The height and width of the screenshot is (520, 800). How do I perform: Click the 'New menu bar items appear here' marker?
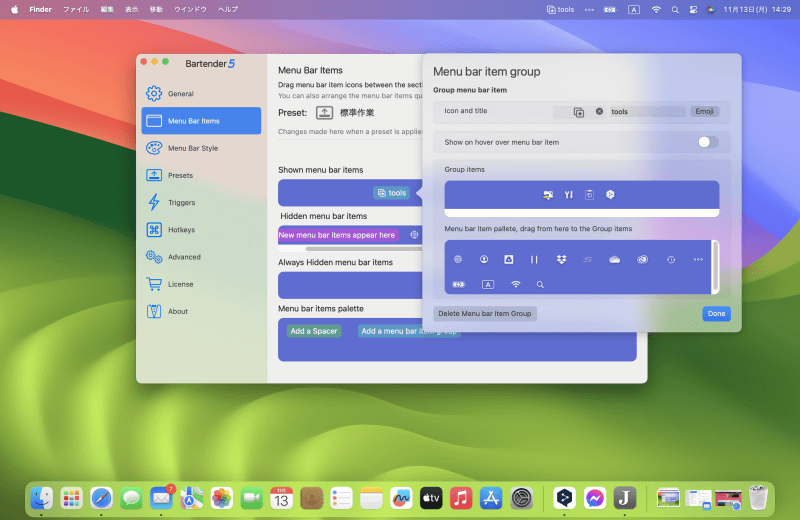click(x=337, y=235)
